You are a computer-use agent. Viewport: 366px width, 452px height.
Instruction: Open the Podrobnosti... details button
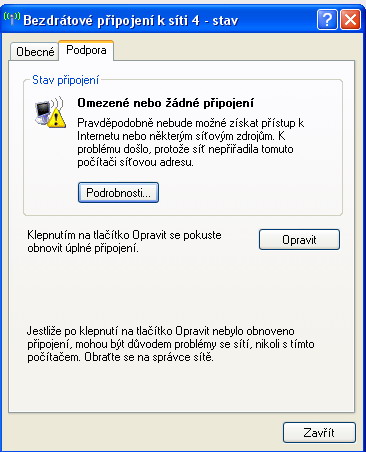click(118, 193)
